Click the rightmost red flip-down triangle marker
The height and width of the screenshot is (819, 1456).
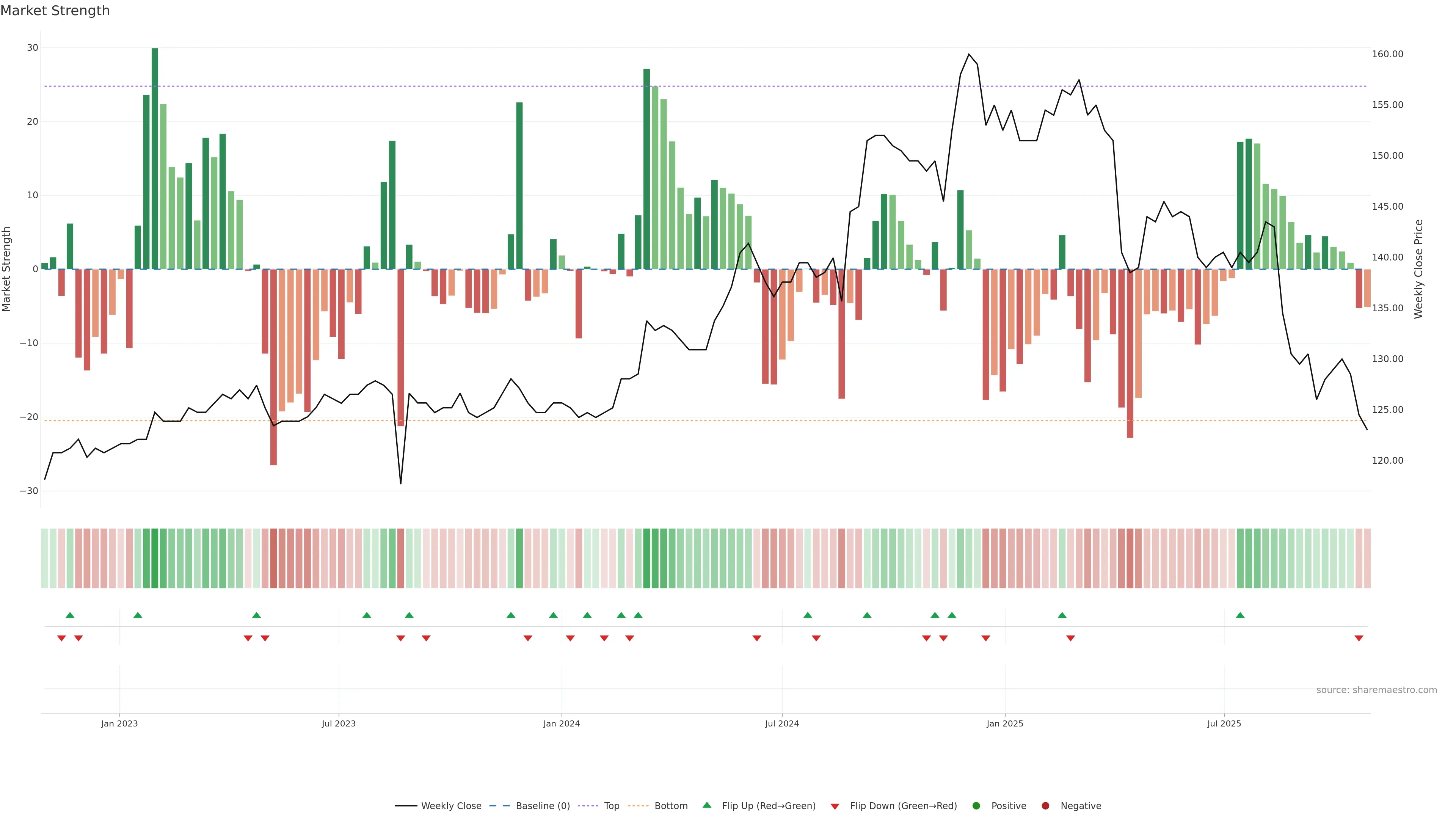tap(1359, 638)
